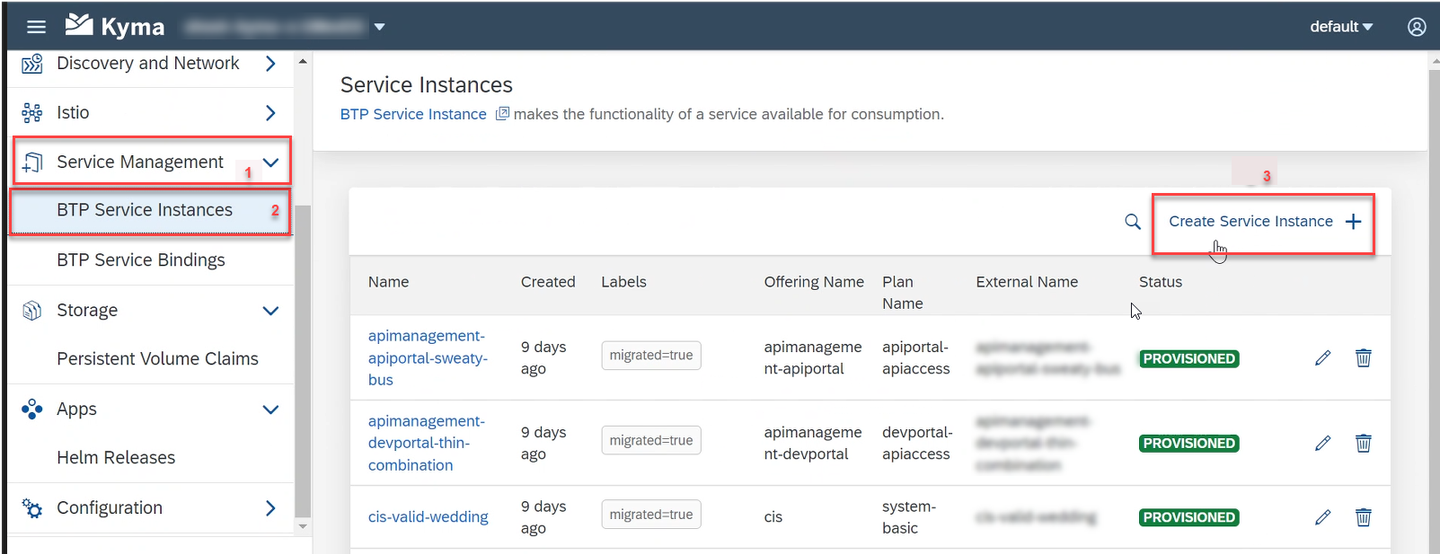
Task: Edit apimanagement-devportal-thin-combination with pencil icon
Action: point(1323,443)
